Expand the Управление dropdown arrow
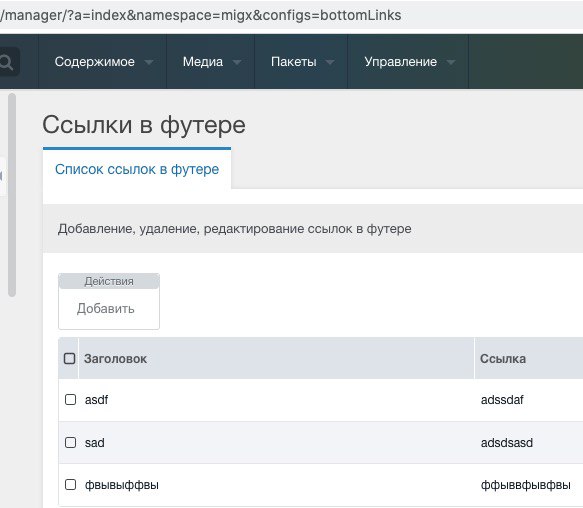 tap(451, 62)
